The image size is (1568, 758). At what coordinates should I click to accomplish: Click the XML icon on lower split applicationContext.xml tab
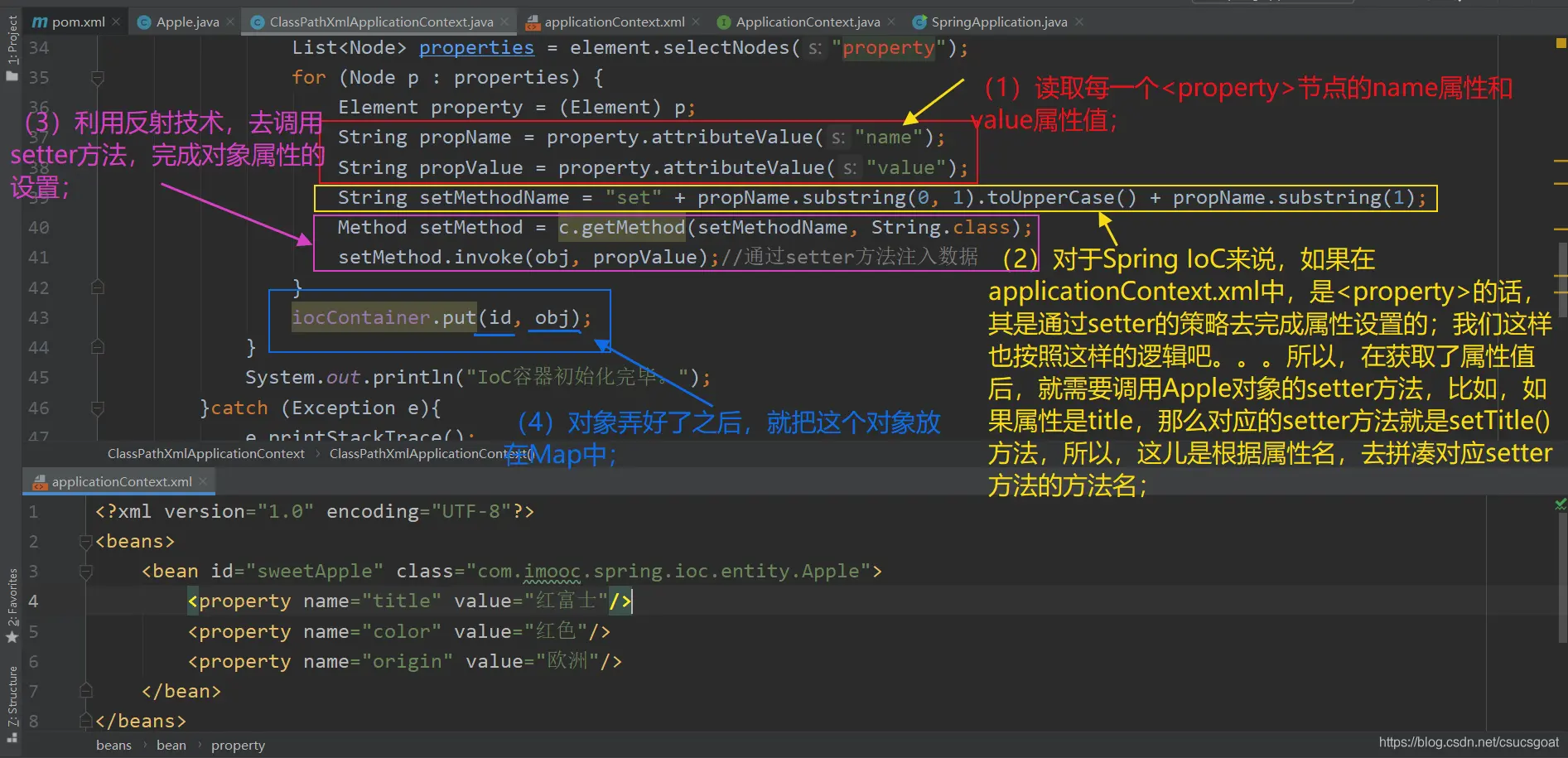pyautogui.click(x=39, y=482)
